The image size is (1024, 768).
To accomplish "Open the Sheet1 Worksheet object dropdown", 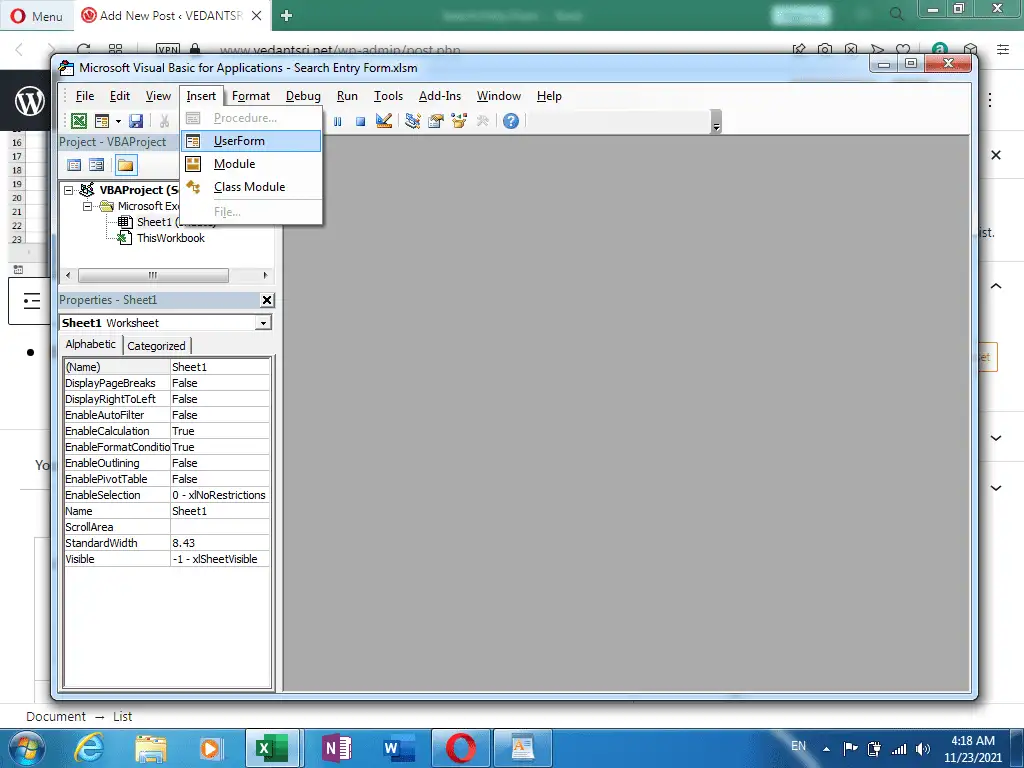I will (x=263, y=323).
